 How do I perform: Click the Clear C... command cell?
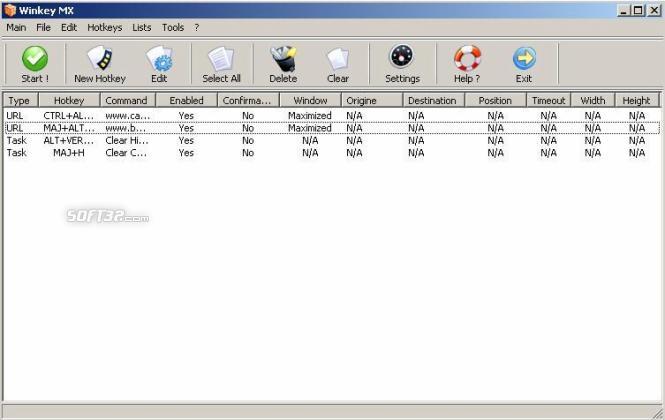(126, 153)
